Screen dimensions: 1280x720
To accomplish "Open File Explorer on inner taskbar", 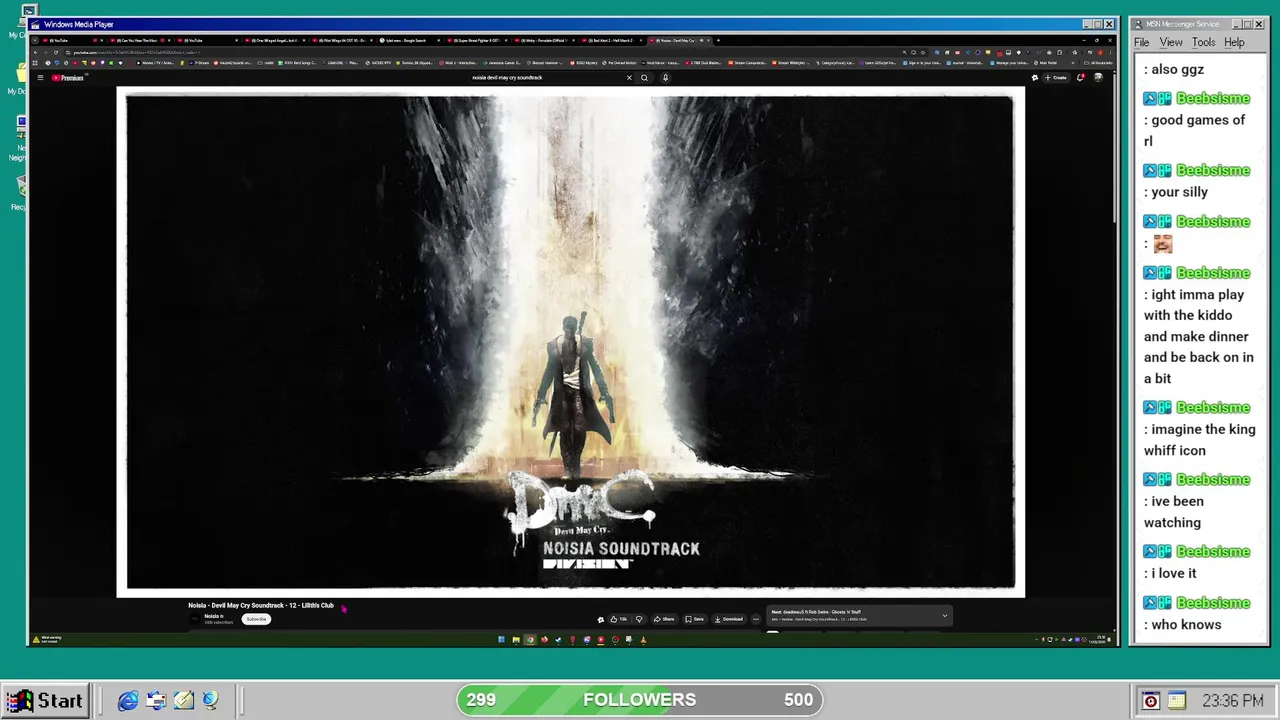I will point(516,640).
